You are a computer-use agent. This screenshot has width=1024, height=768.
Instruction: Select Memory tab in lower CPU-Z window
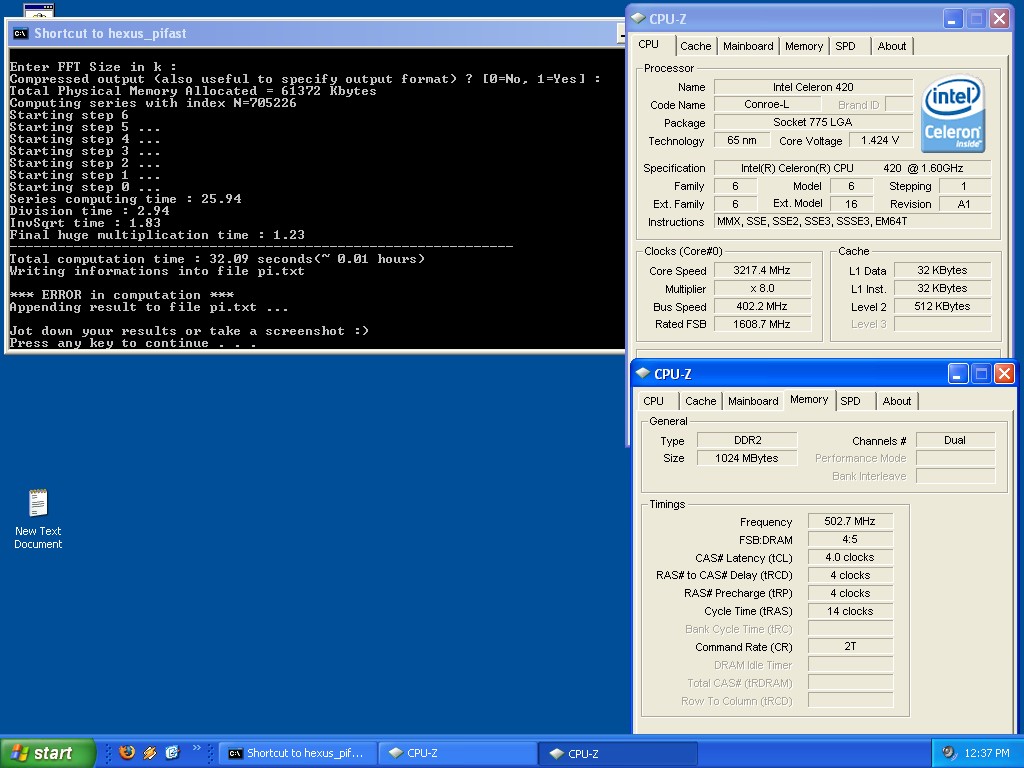pos(809,400)
